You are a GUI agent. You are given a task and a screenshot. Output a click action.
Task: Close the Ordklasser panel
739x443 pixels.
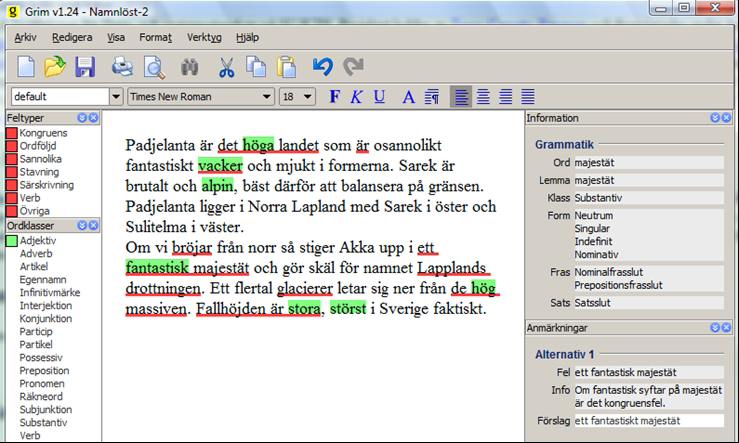click(93, 225)
